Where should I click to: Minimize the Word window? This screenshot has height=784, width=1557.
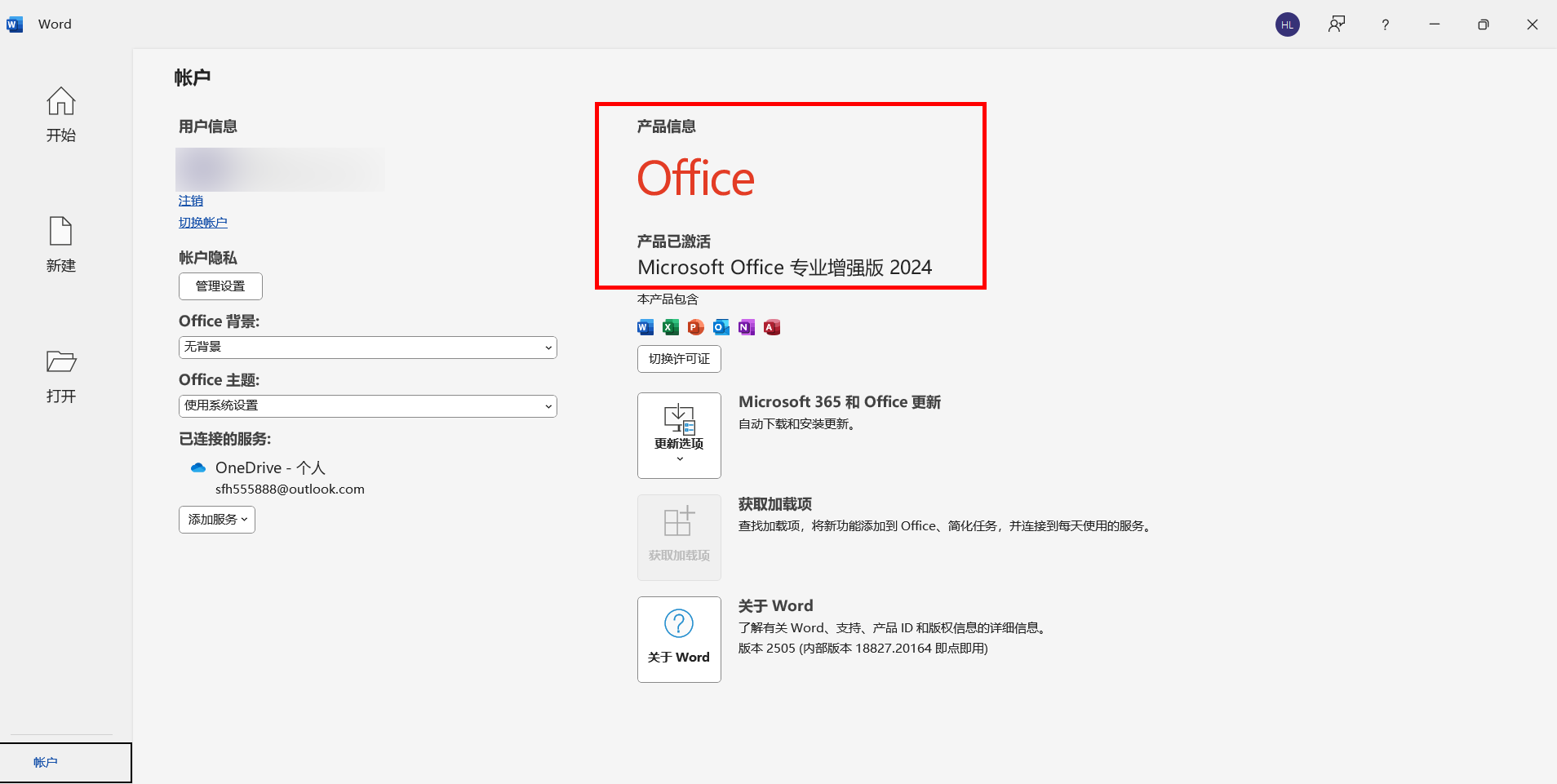tap(1435, 24)
